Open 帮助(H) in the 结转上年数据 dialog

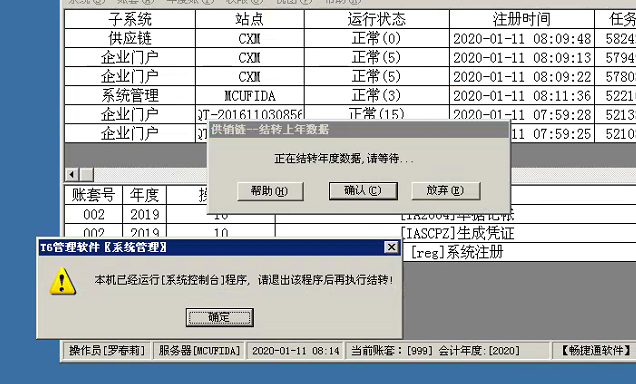(x=270, y=191)
